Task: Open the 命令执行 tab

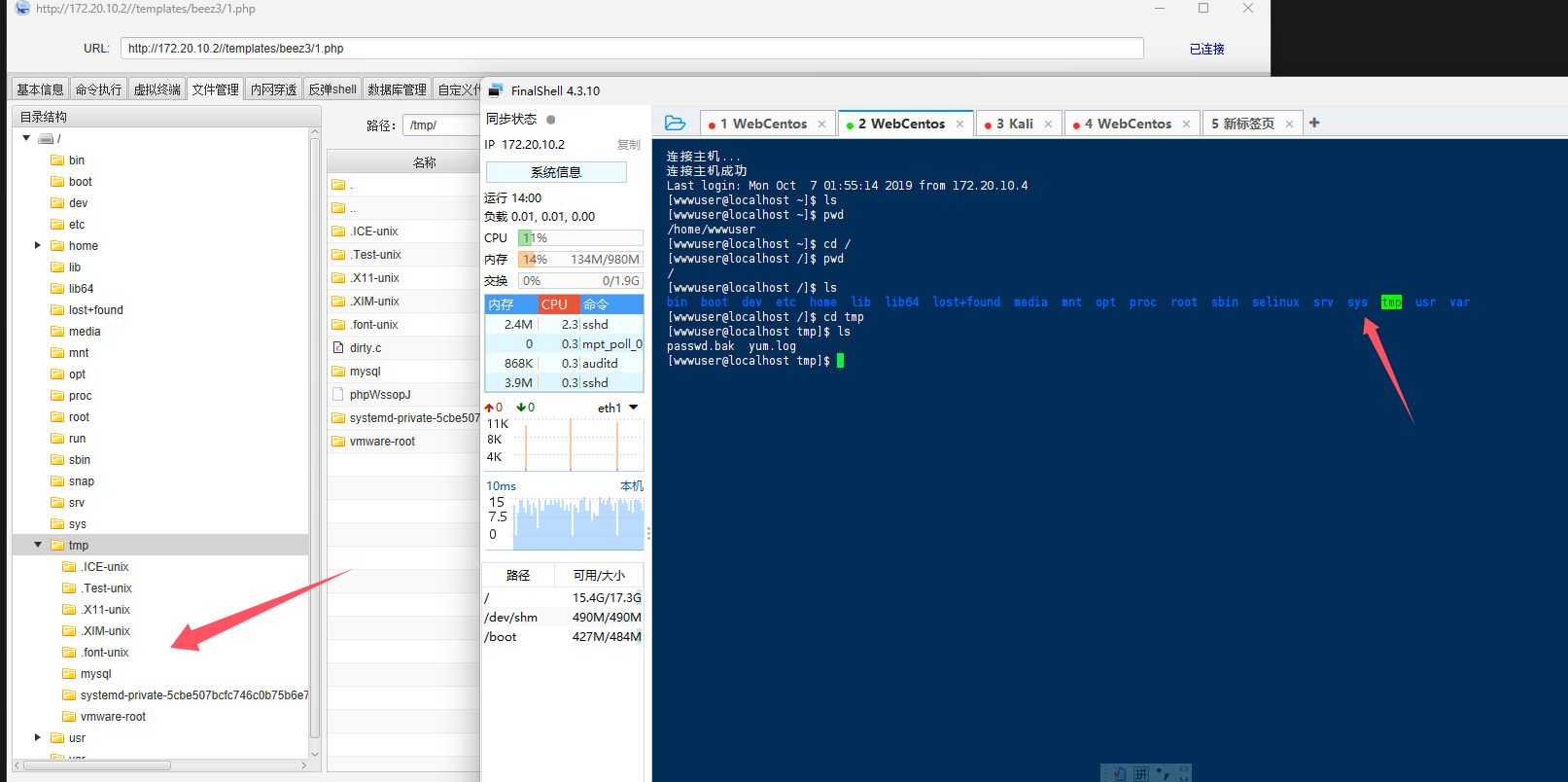Action: point(98,89)
